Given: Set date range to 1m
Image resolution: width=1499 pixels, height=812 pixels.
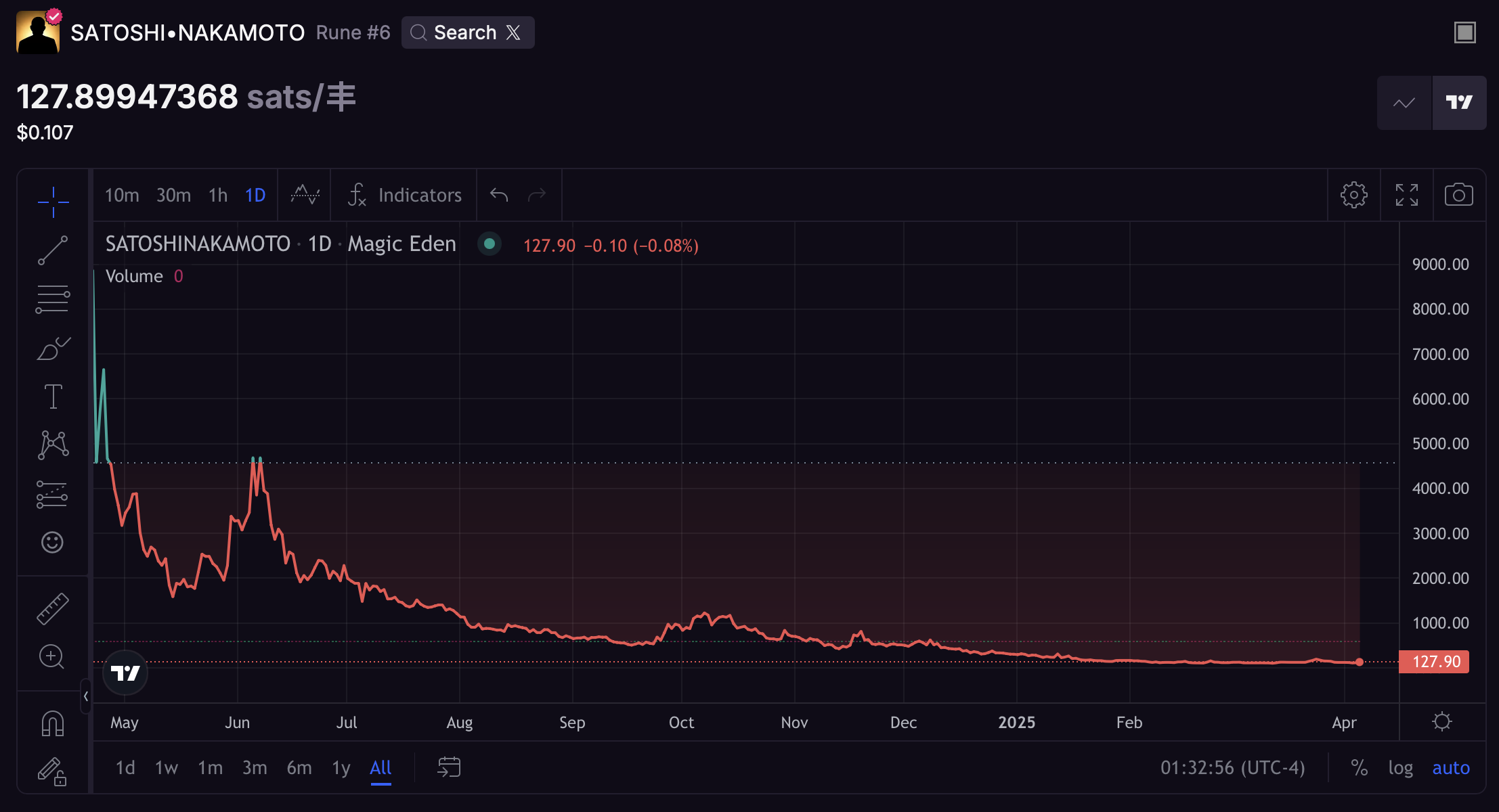Looking at the screenshot, I should pyautogui.click(x=210, y=767).
